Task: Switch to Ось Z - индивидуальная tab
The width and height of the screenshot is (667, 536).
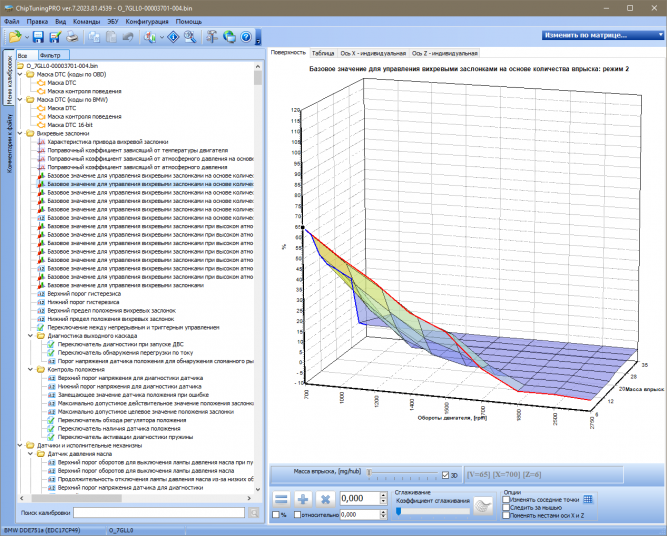Action: click(x=445, y=53)
